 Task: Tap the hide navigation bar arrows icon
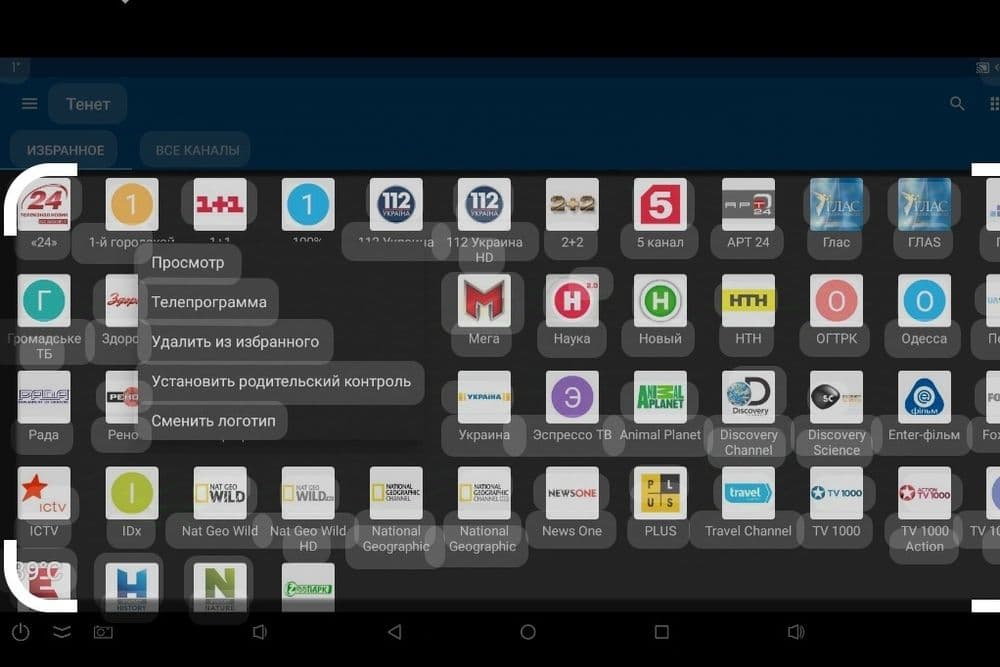click(x=62, y=632)
